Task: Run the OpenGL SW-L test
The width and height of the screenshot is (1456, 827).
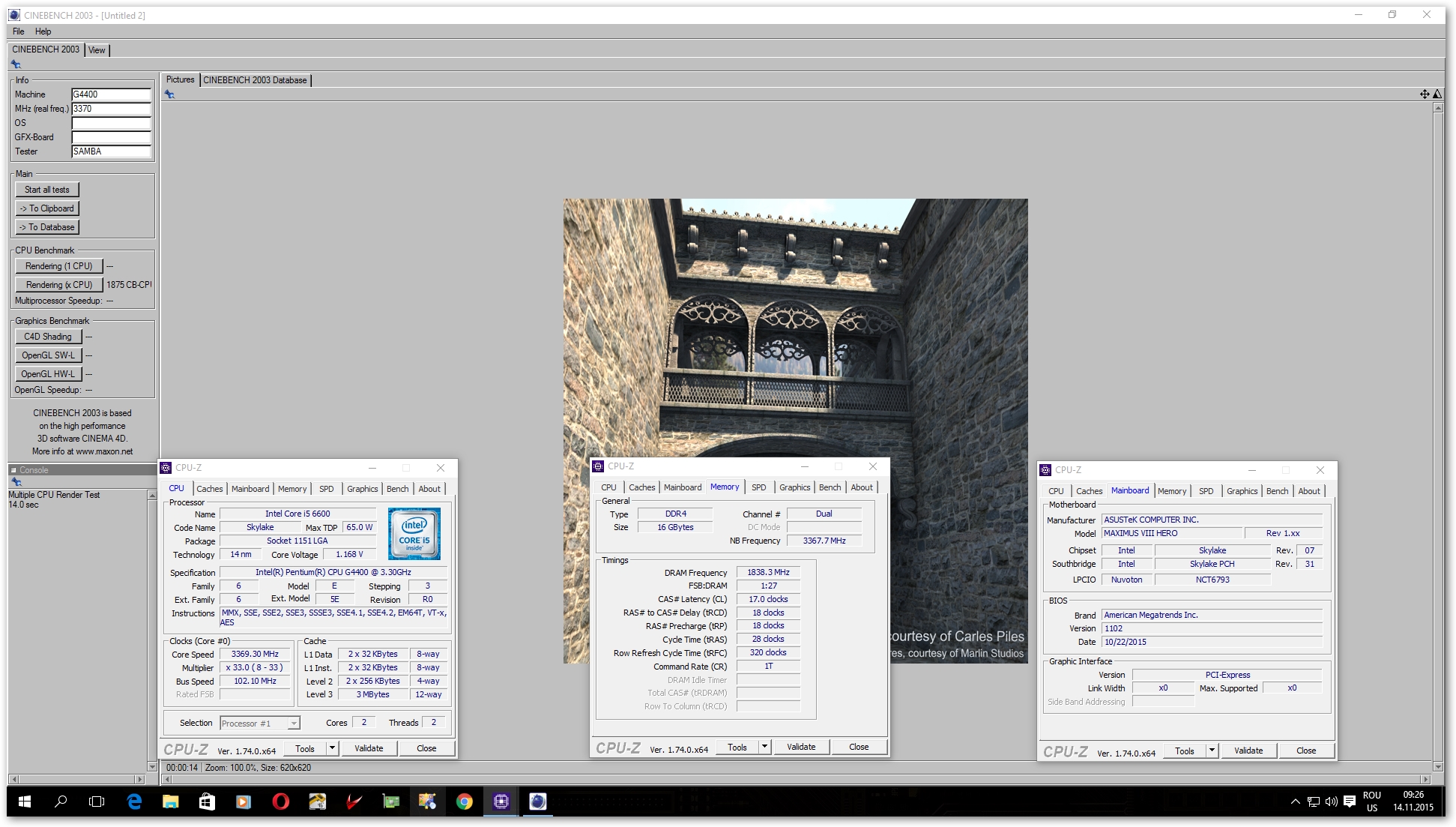Action: 48,355
